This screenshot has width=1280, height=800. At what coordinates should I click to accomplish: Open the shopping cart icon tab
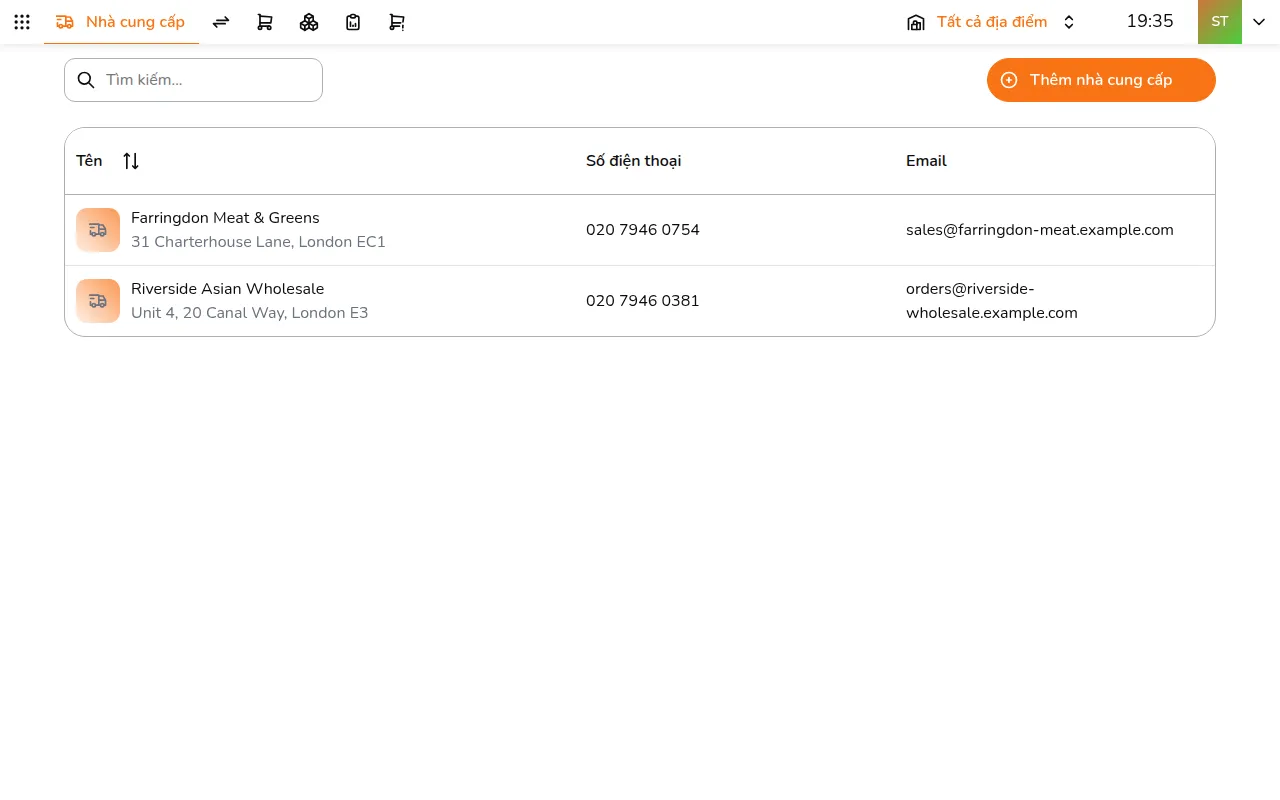[x=265, y=22]
